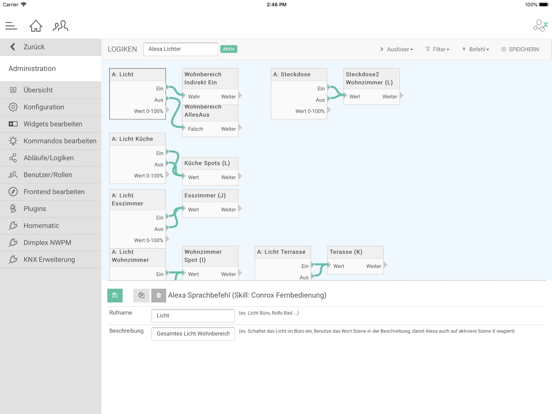
Task: Save the Alexa Sprachbefehl node (green icon)
Action: click(115, 295)
